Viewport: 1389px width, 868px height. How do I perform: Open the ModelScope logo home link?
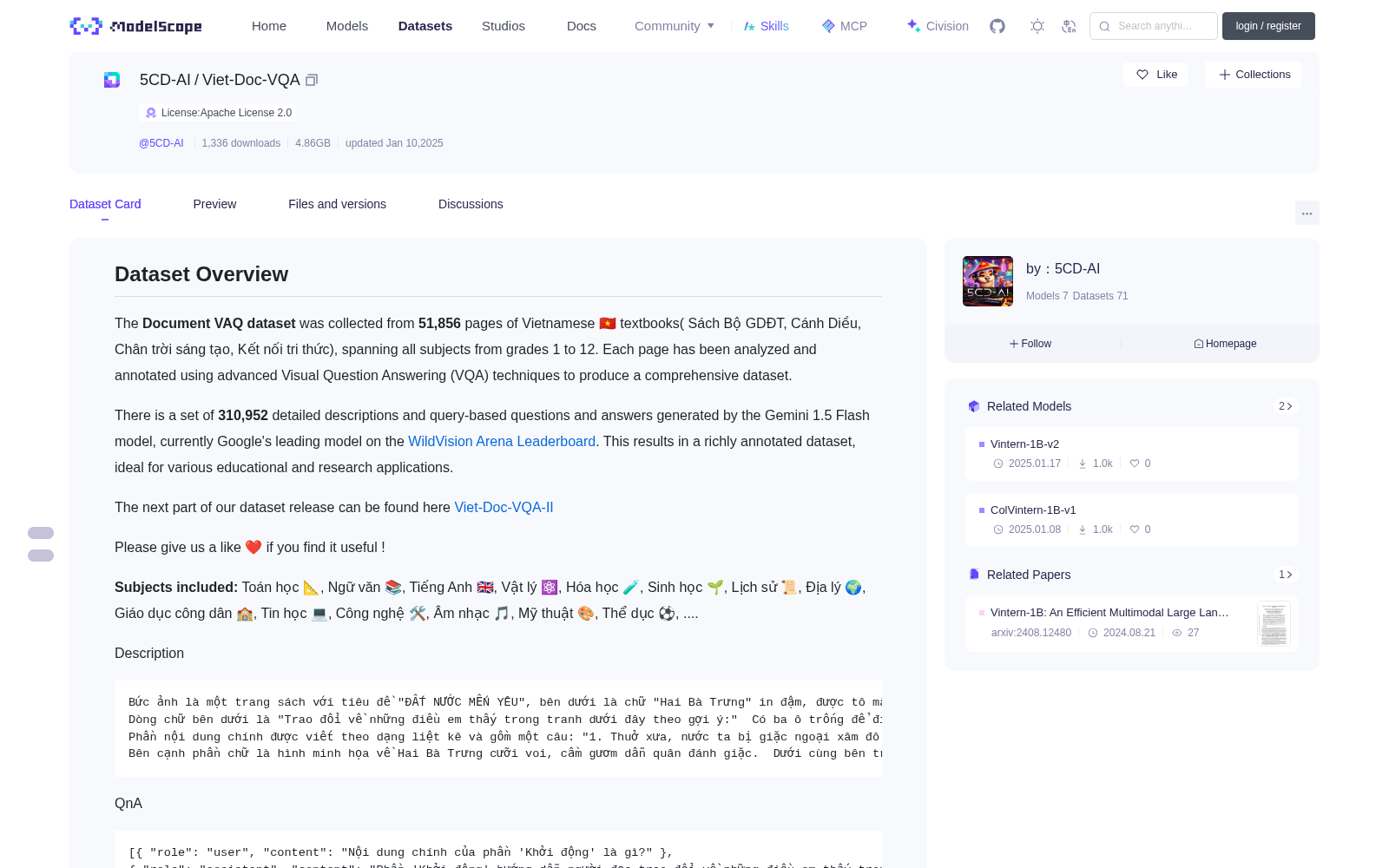click(136, 26)
